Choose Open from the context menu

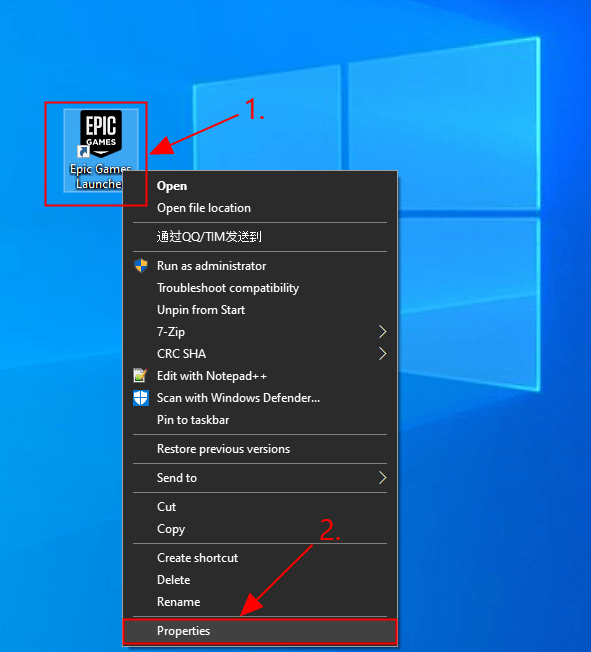pos(260,186)
